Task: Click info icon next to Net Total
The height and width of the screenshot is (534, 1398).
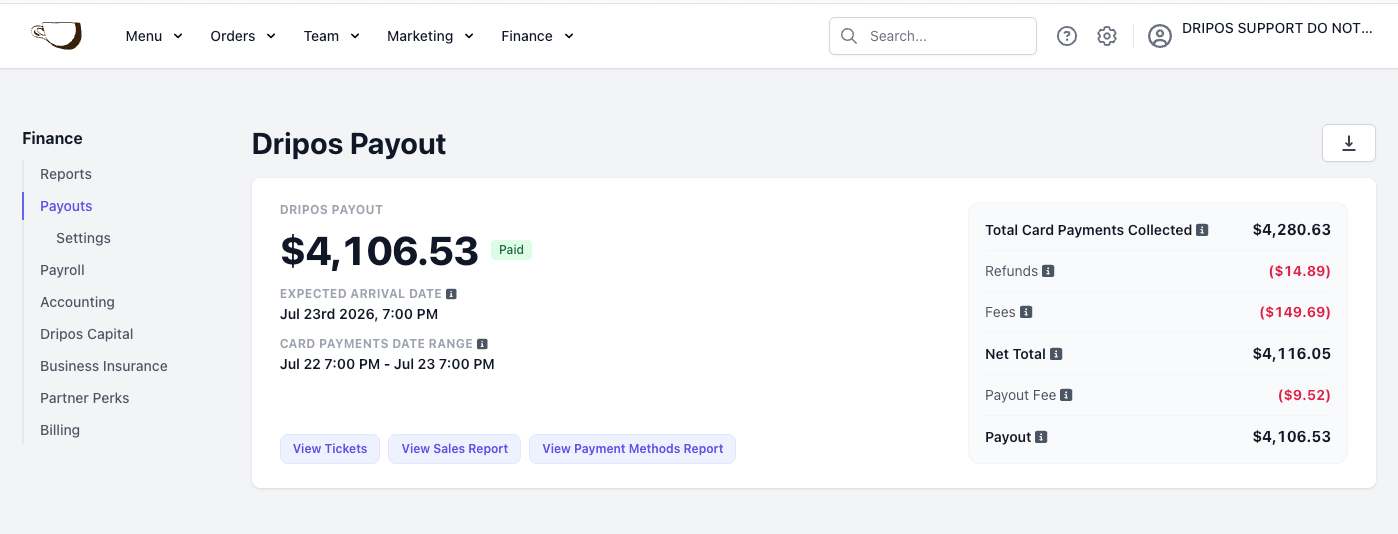Action: point(1056,354)
